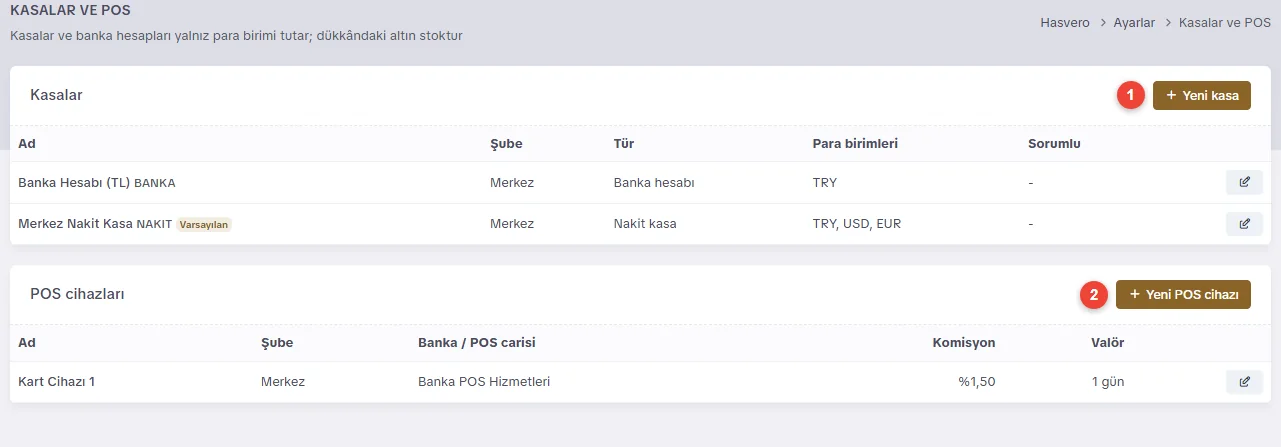Viewport: 1281px width, 447px height.
Task: Click the Kart Cihazı 1 name
Action: [x=57, y=382]
